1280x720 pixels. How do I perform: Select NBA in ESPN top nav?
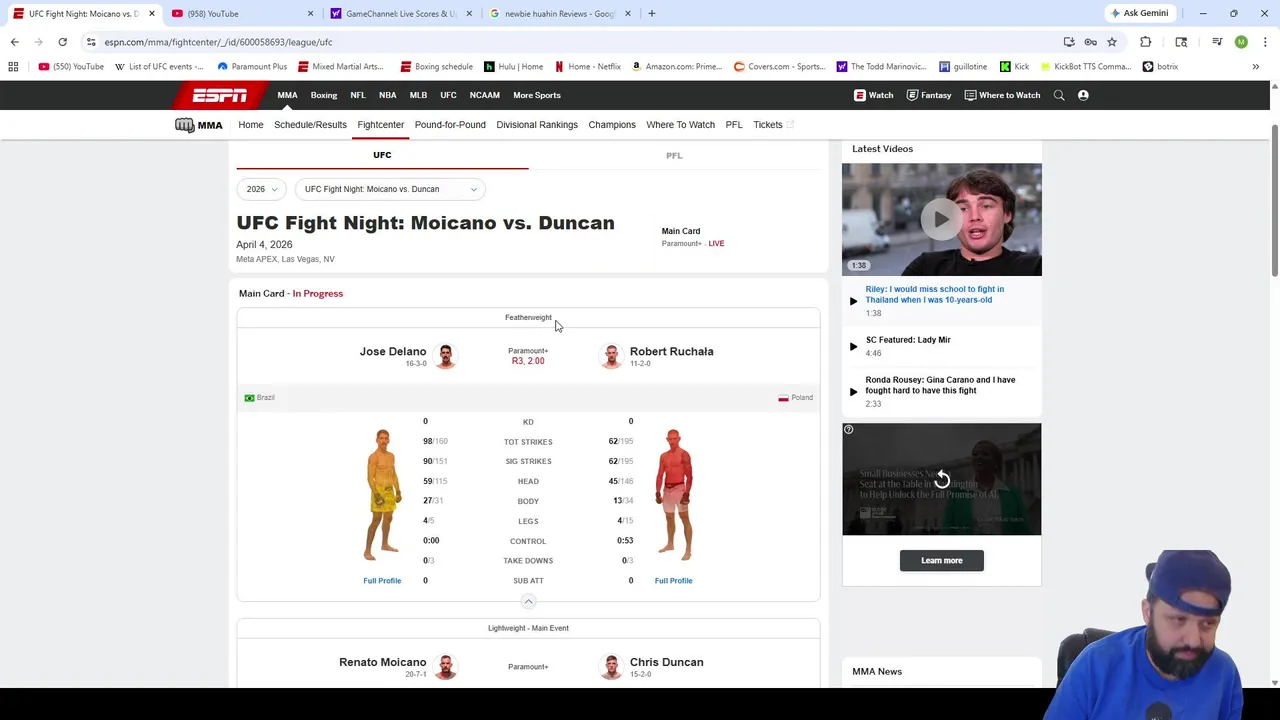387,95
